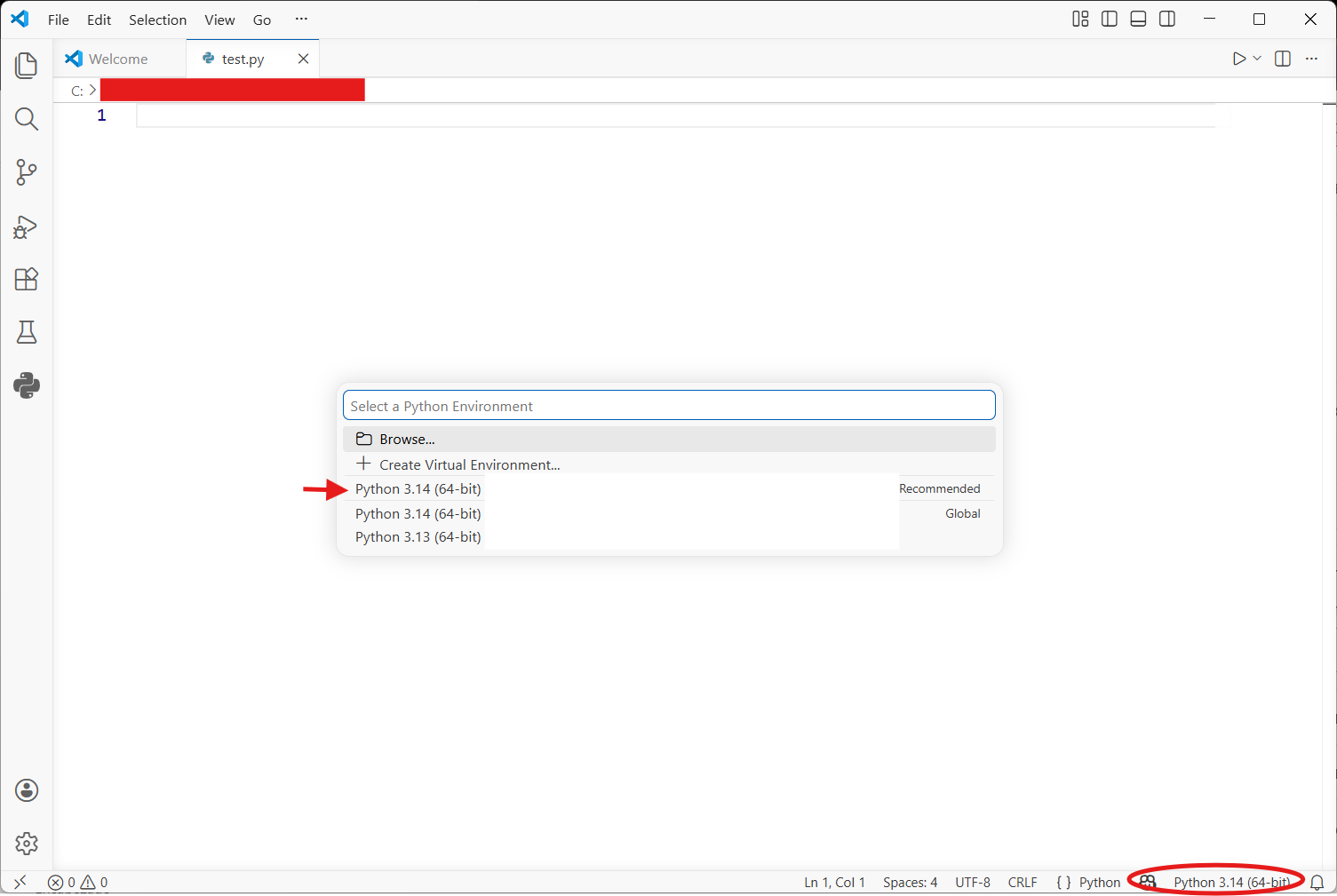This screenshot has height=896, width=1337.
Task: Click the Accounts icon
Action: (x=27, y=790)
